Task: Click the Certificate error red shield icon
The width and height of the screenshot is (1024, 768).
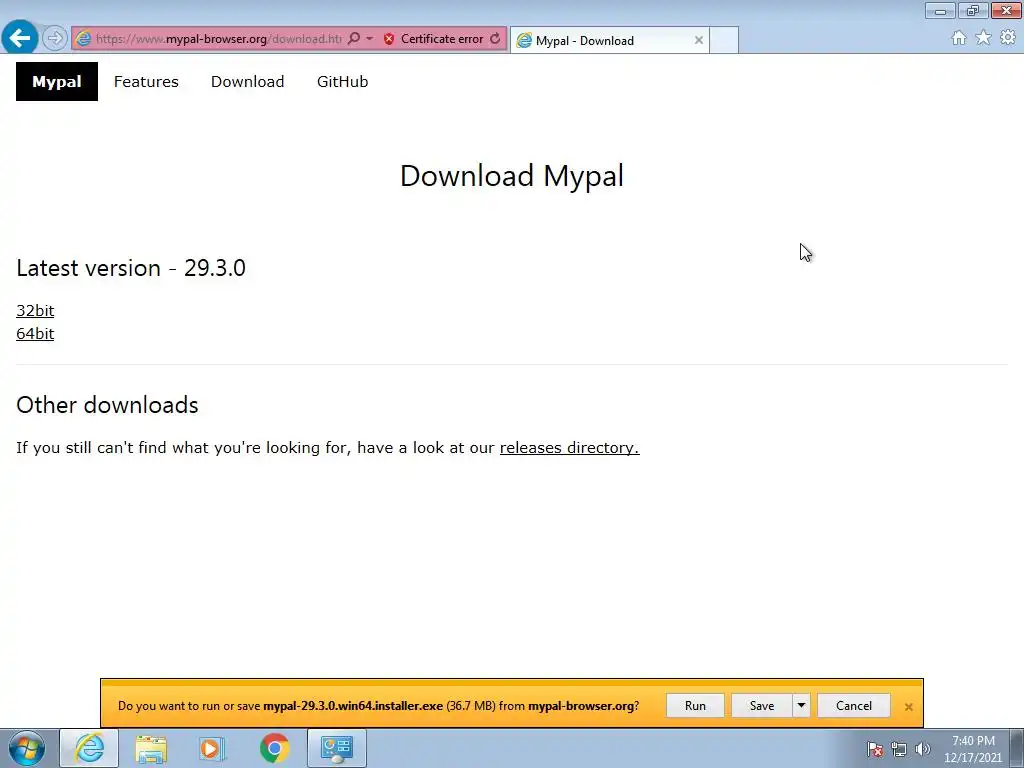Action: coord(389,39)
